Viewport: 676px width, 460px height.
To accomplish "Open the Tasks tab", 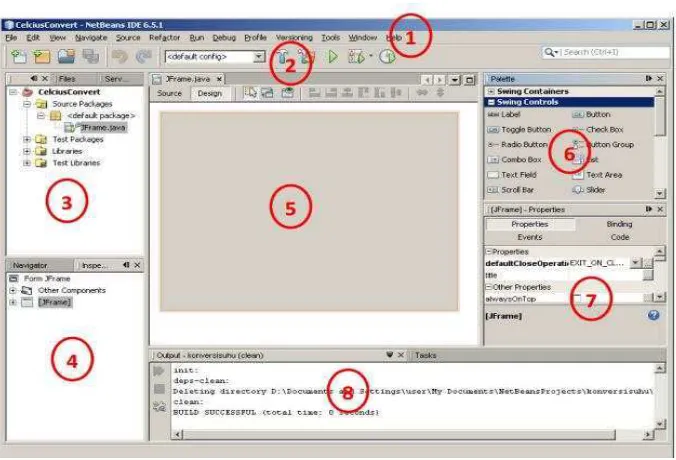I will 426,355.
